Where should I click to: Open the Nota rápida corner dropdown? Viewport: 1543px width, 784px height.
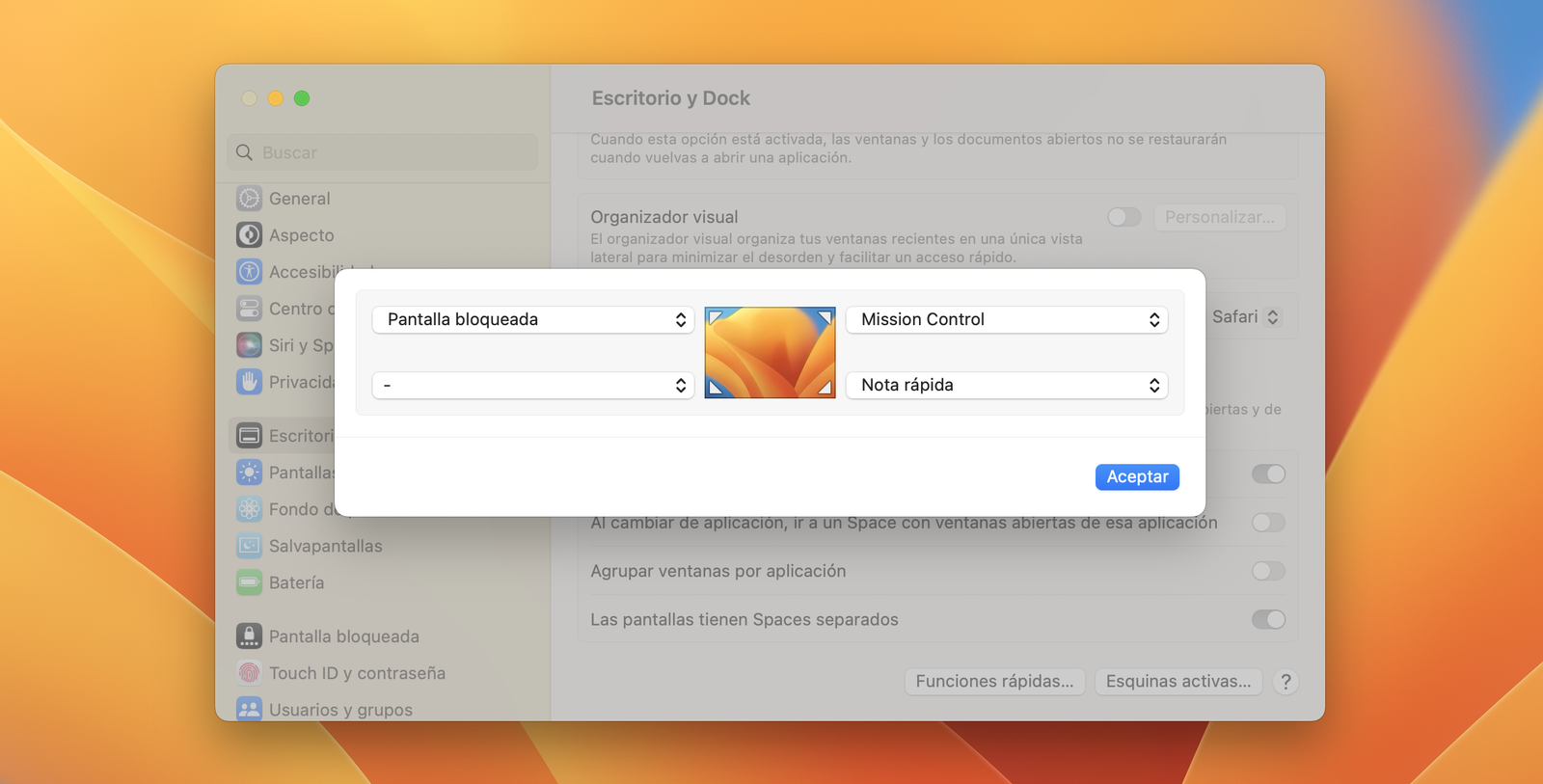tap(1007, 385)
